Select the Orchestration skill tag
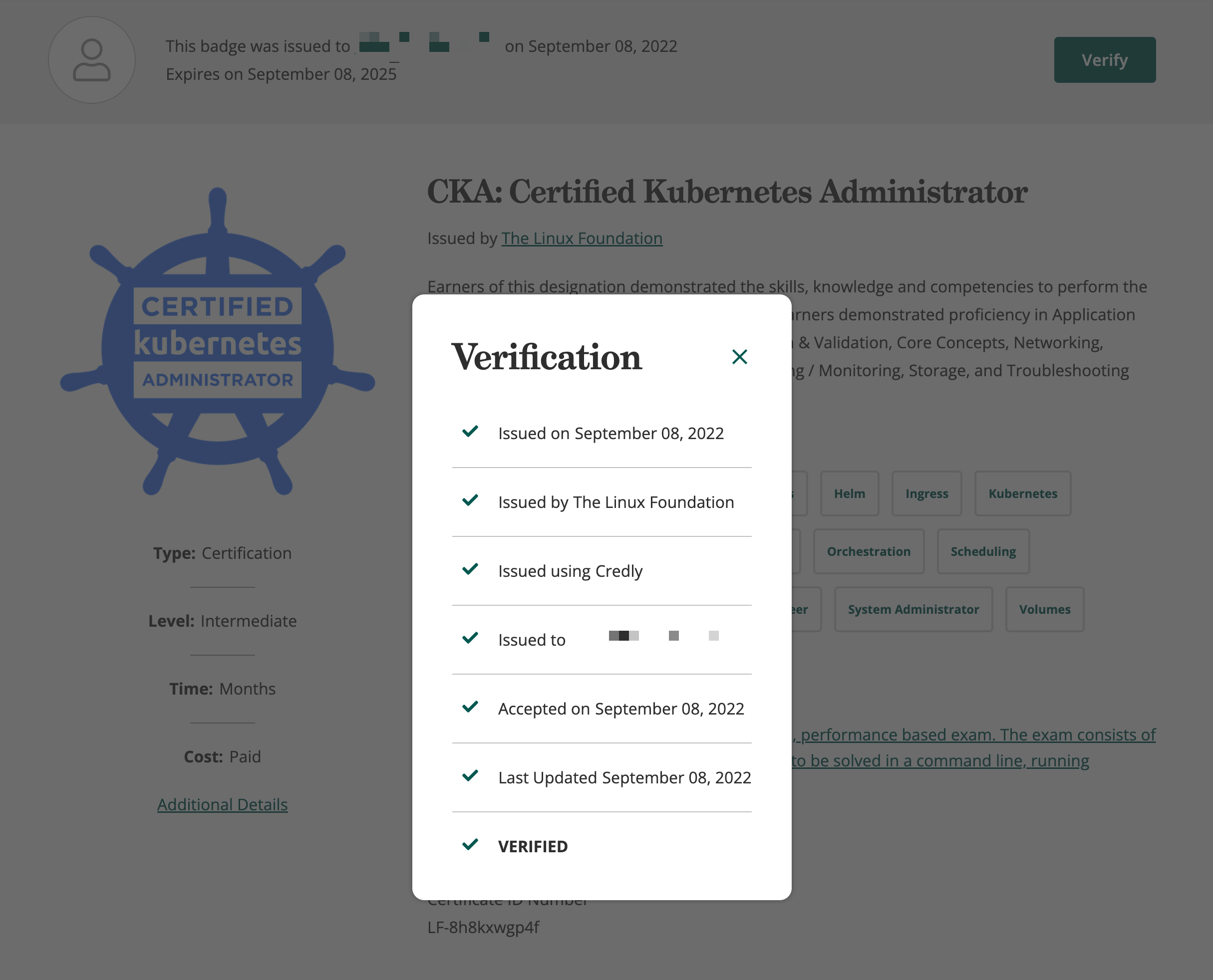The image size is (1213, 980). pyautogui.click(x=868, y=551)
